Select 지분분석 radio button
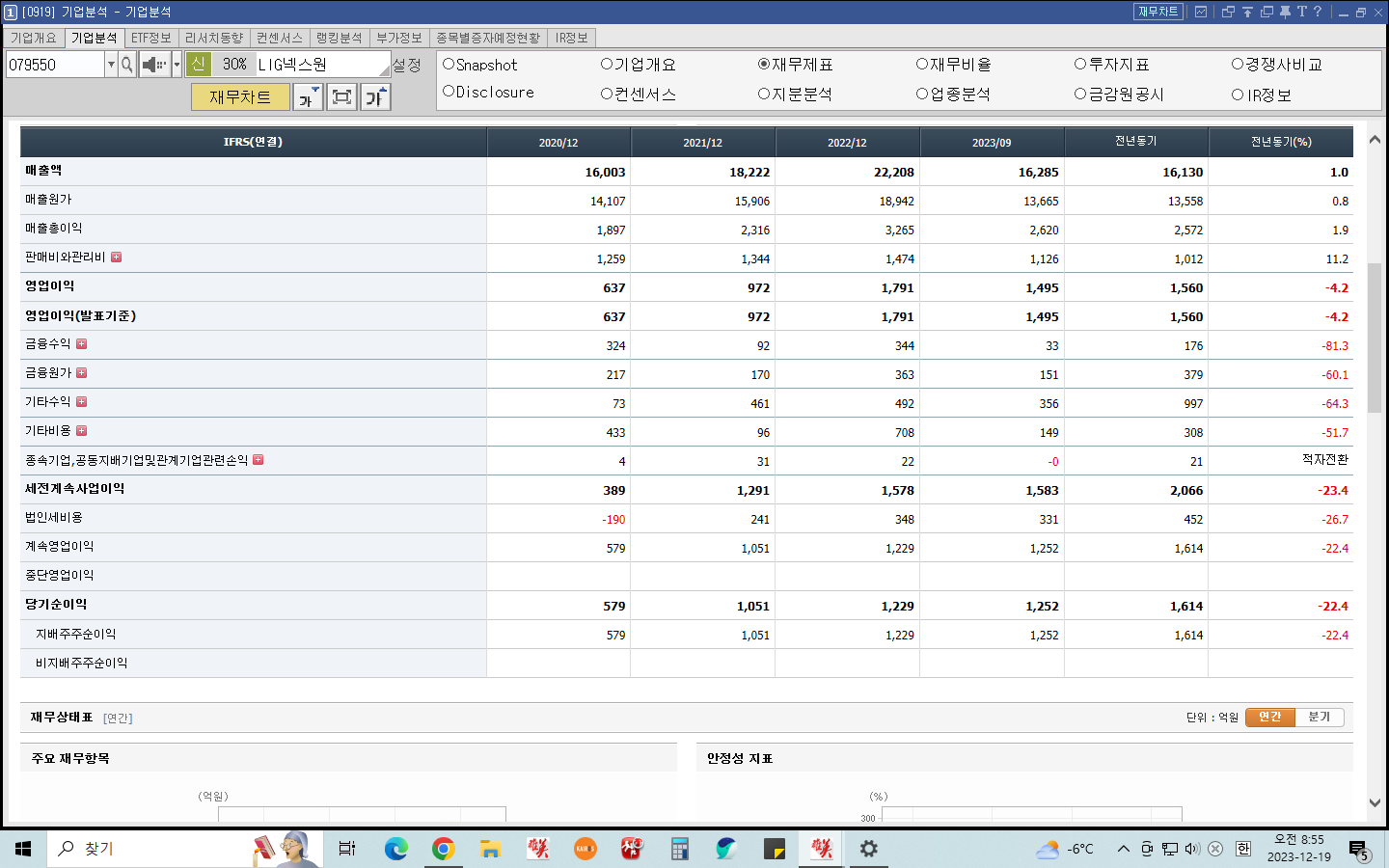 point(764,94)
